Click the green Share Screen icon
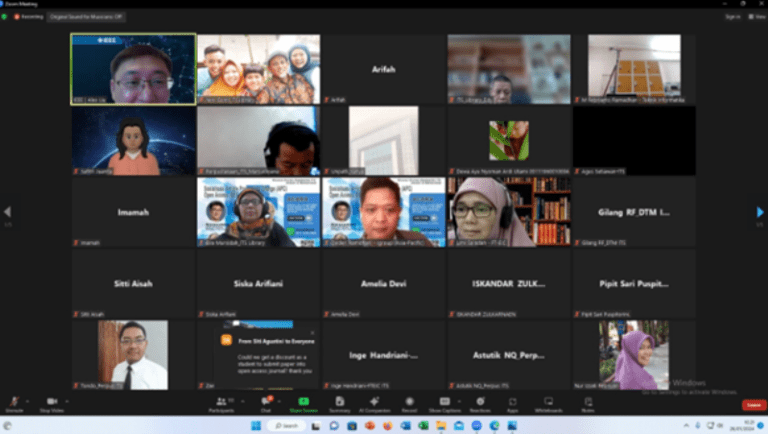This screenshot has height=434, width=768. coord(303,403)
